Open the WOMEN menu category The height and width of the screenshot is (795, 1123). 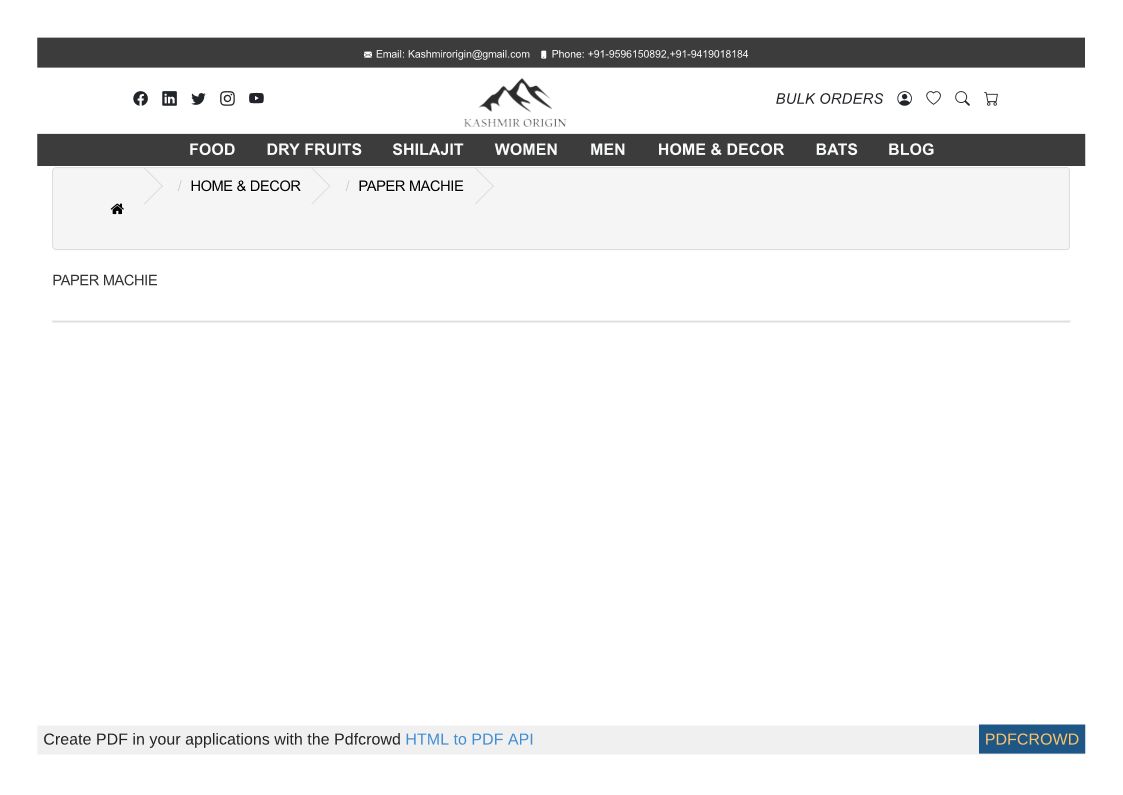point(526,149)
